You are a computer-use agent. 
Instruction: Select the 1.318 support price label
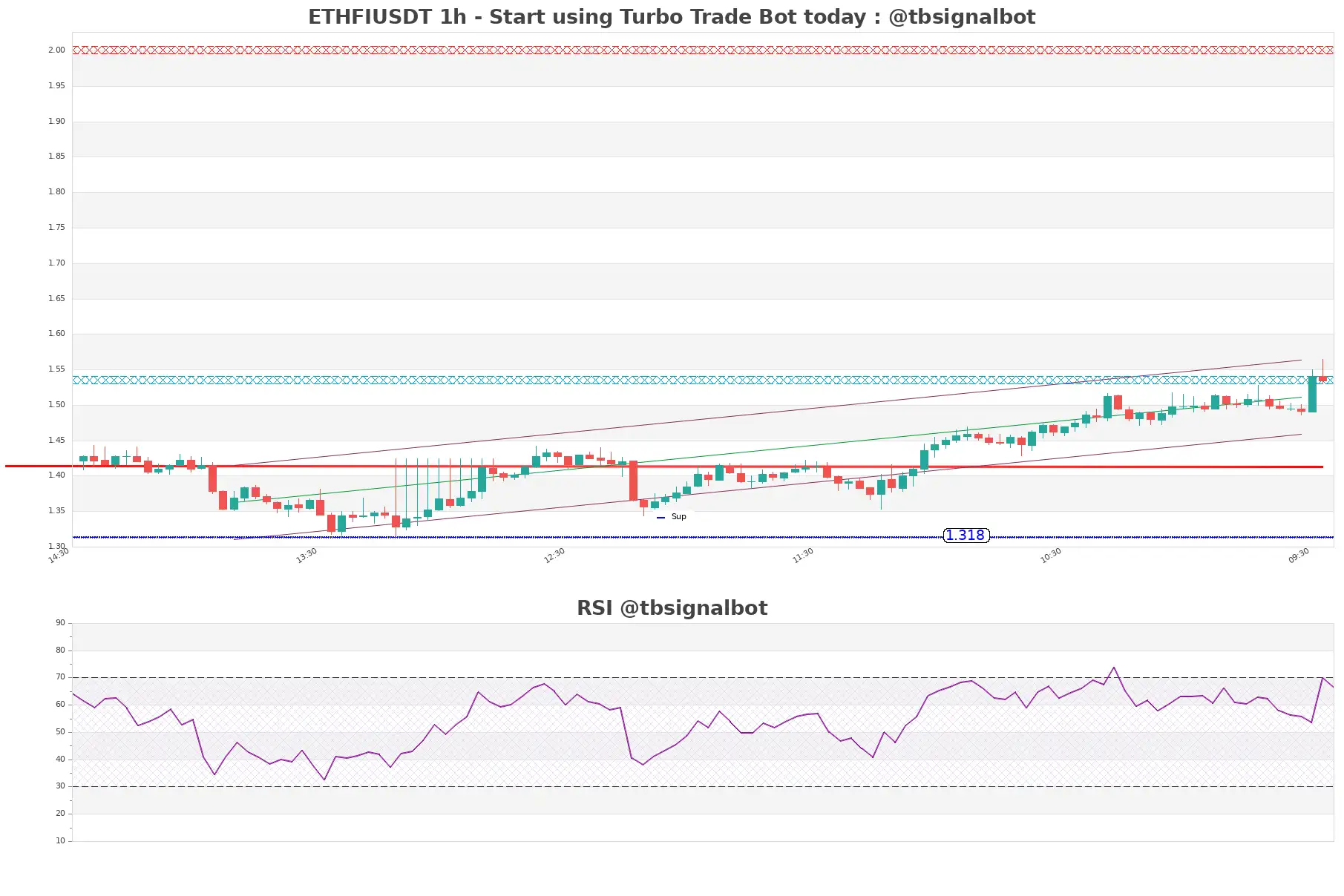966,536
